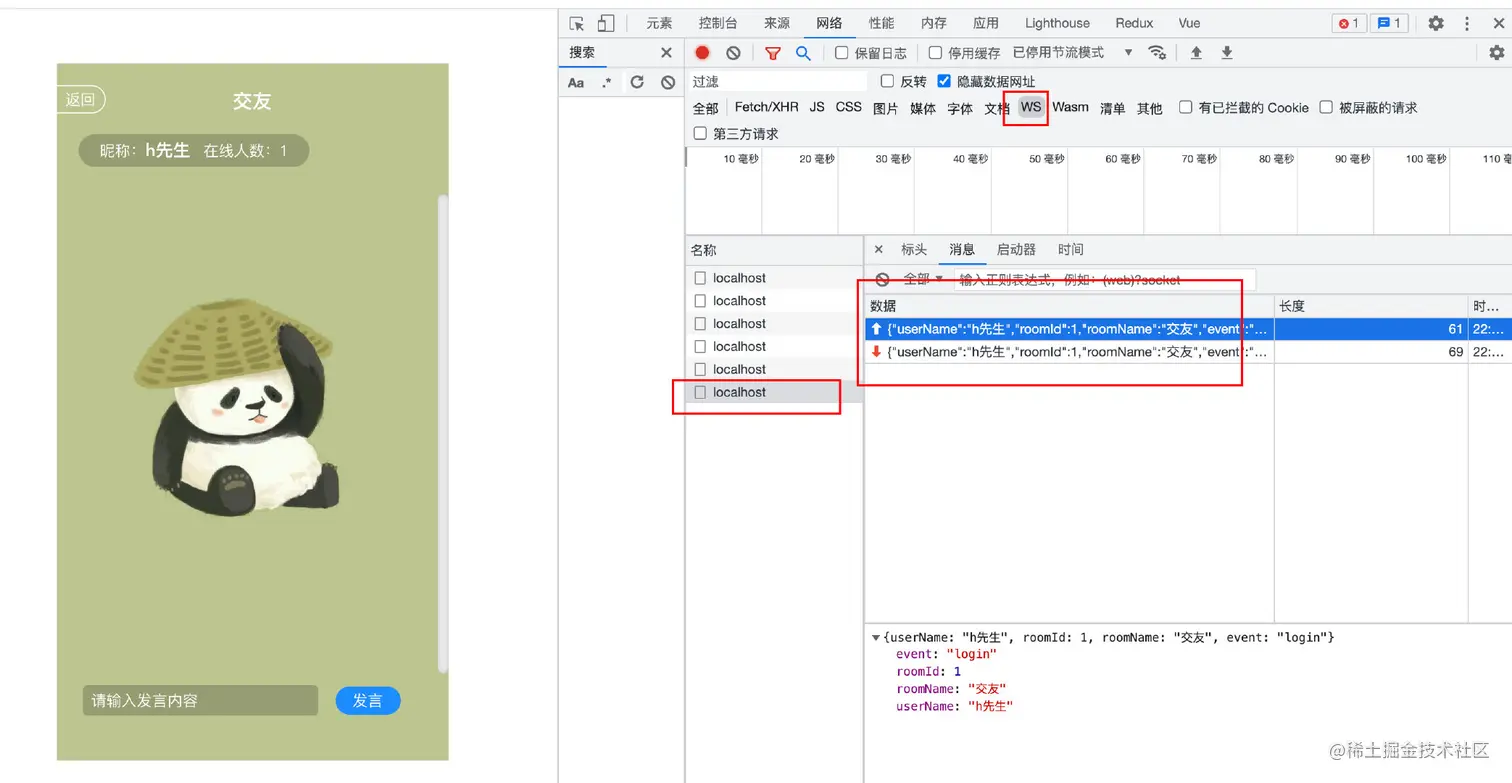Activate the inspect element picker icon

coord(577,23)
